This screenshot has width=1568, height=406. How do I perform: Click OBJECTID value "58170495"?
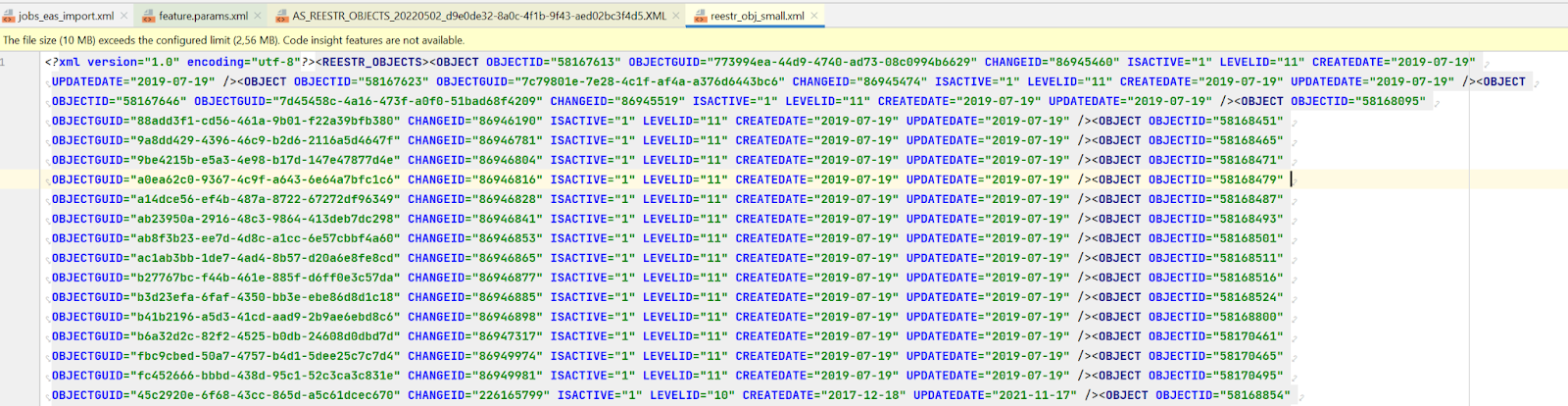[x=1249, y=376]
